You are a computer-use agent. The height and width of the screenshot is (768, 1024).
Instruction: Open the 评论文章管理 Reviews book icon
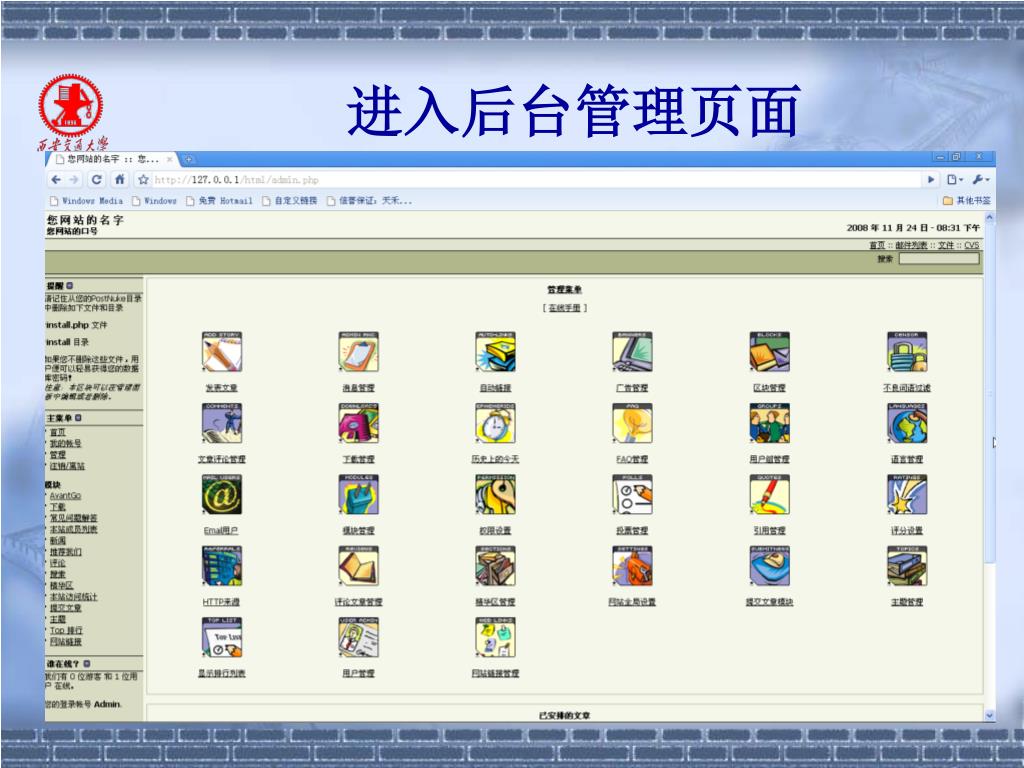359,566
